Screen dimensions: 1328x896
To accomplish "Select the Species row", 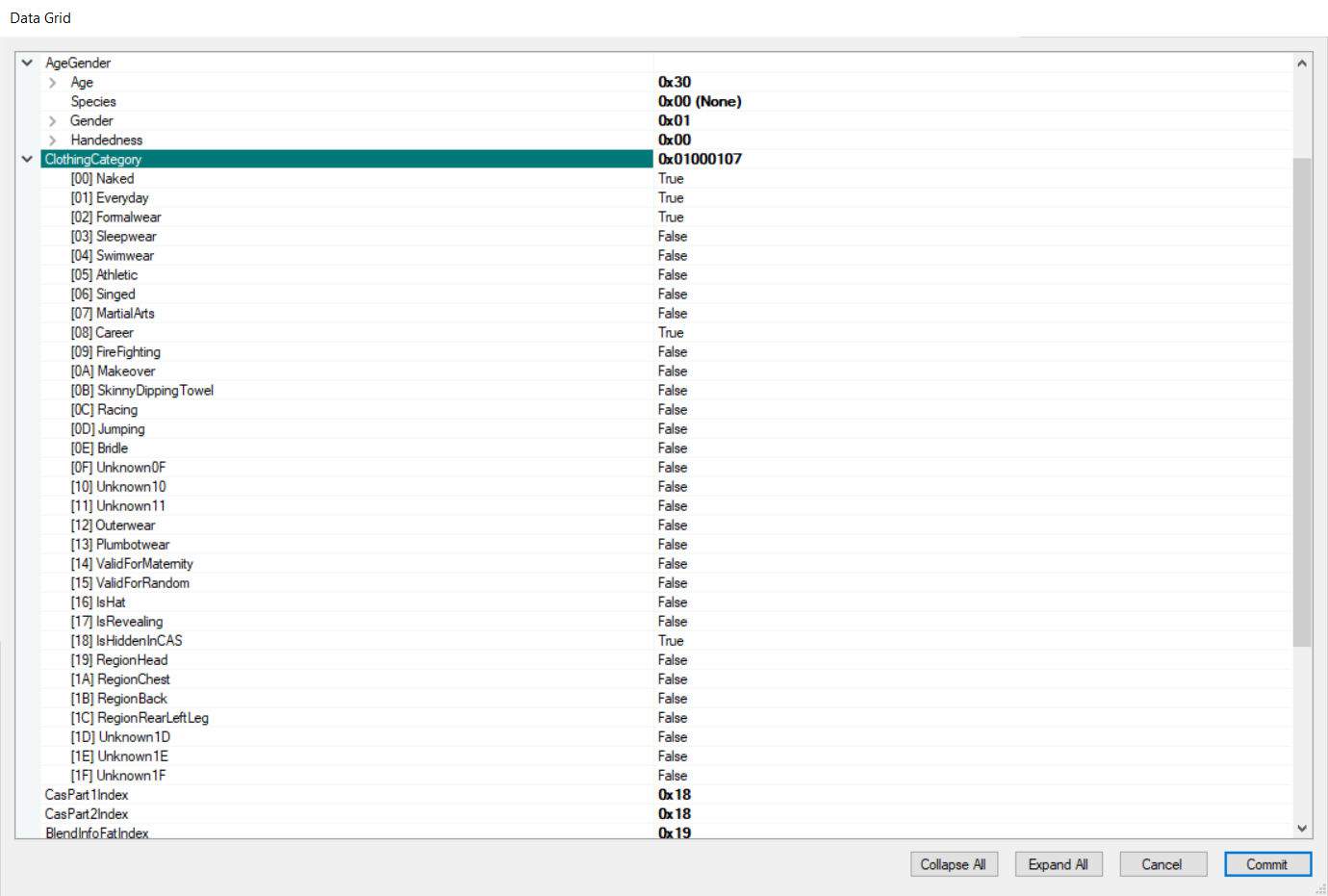I will coord(93,101).
